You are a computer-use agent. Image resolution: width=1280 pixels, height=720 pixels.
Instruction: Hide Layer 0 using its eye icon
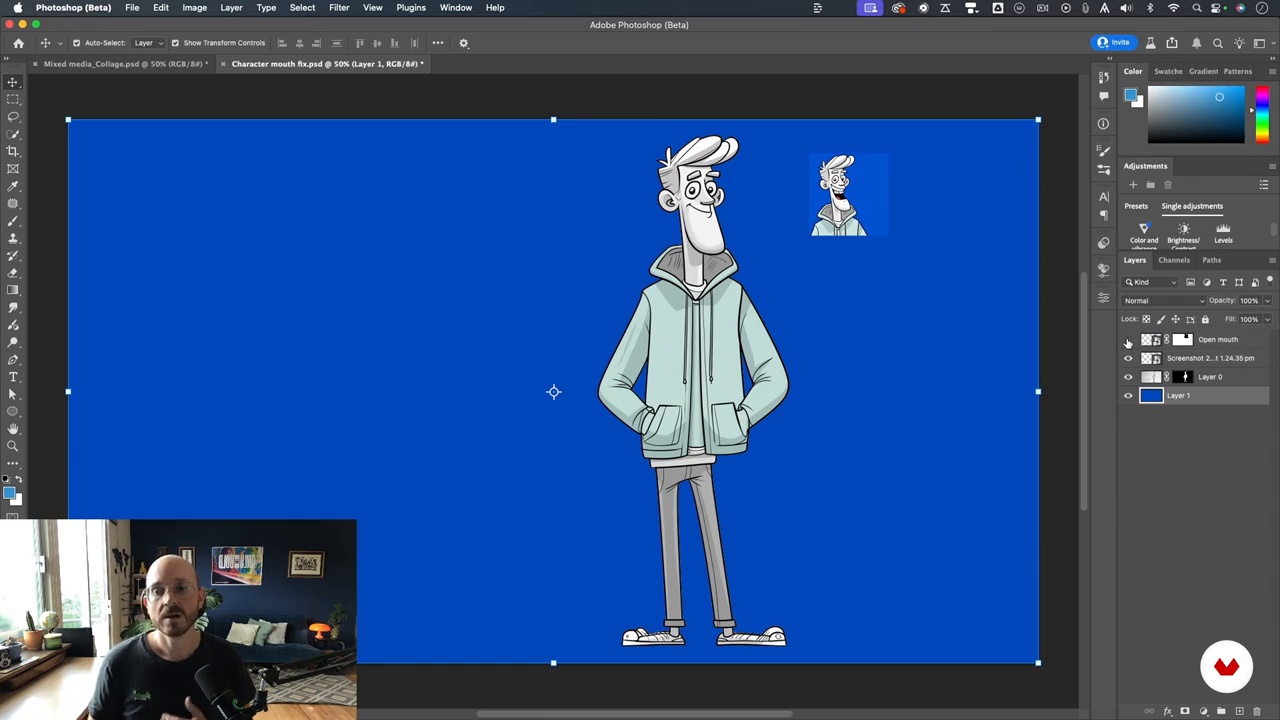(1128, 377)
